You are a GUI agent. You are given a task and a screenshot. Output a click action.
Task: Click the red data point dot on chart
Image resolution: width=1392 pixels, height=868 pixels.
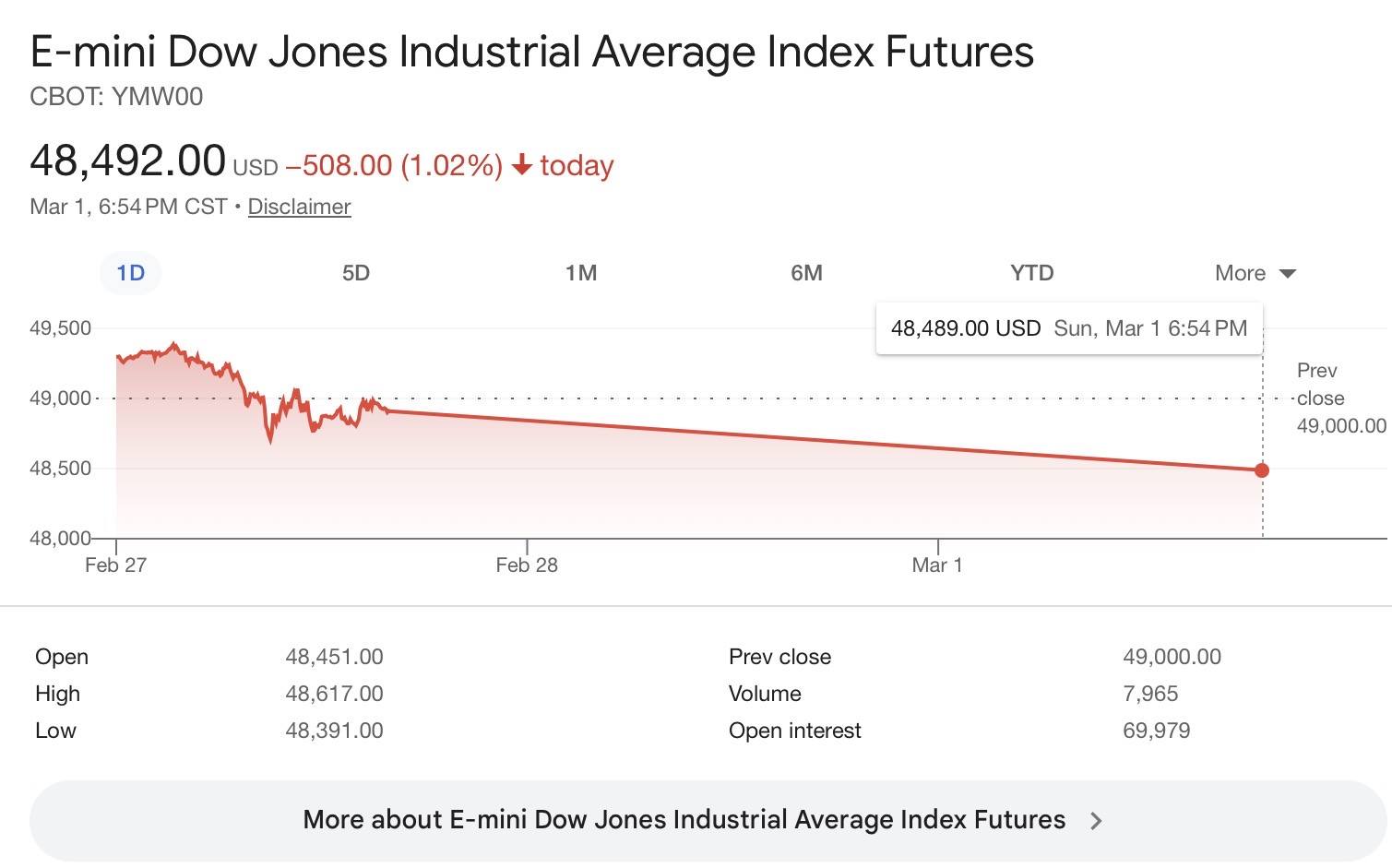tap(1262, 470)
